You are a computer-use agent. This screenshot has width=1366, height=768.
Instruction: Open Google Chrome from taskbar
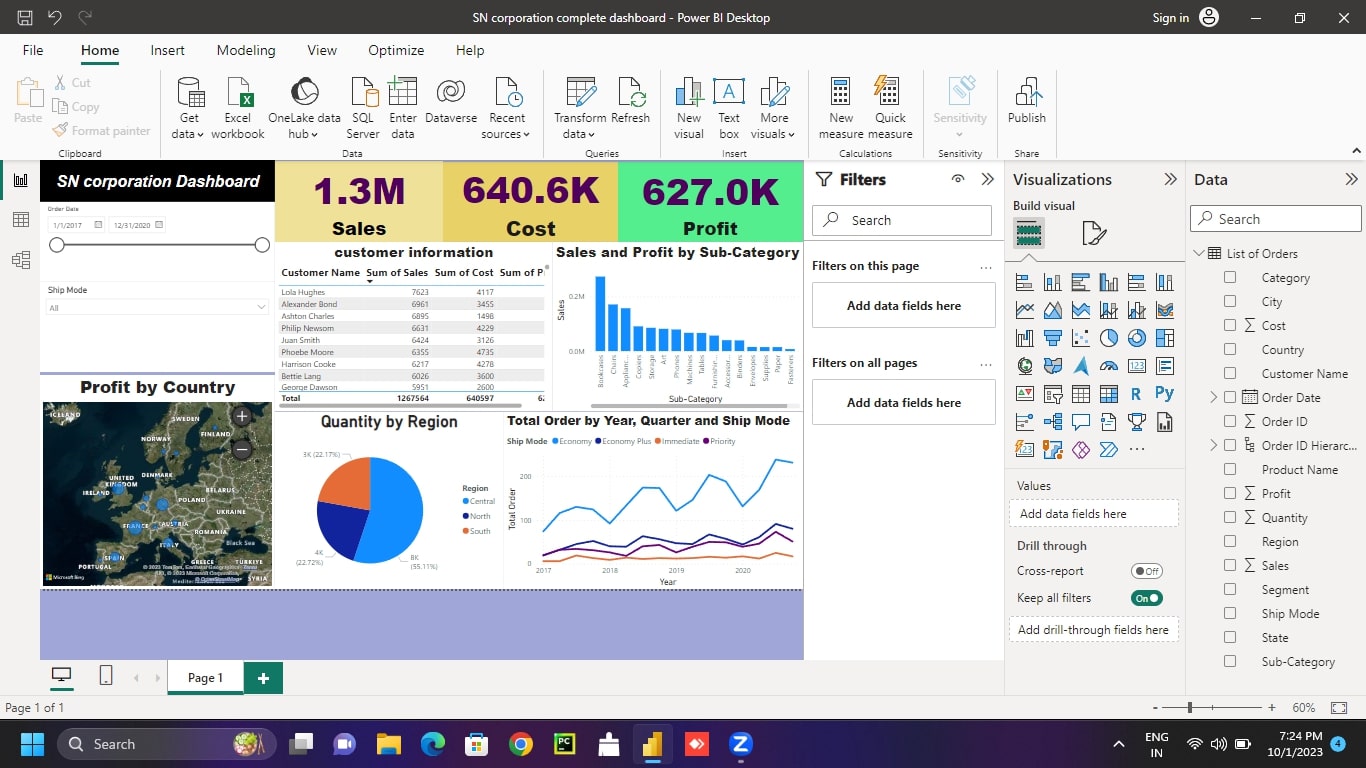pos(520,744)
